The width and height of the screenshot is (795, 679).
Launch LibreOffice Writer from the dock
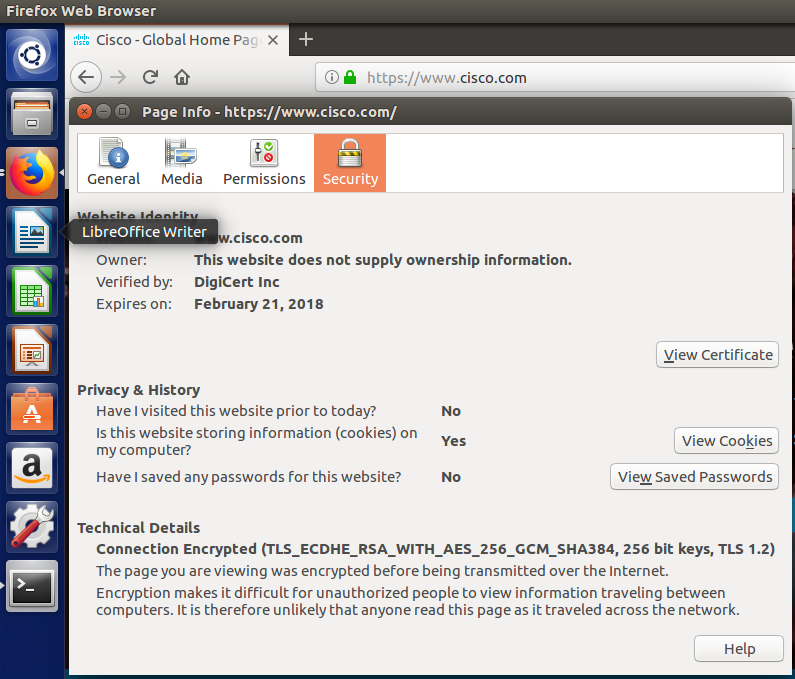tap(32, 233)
